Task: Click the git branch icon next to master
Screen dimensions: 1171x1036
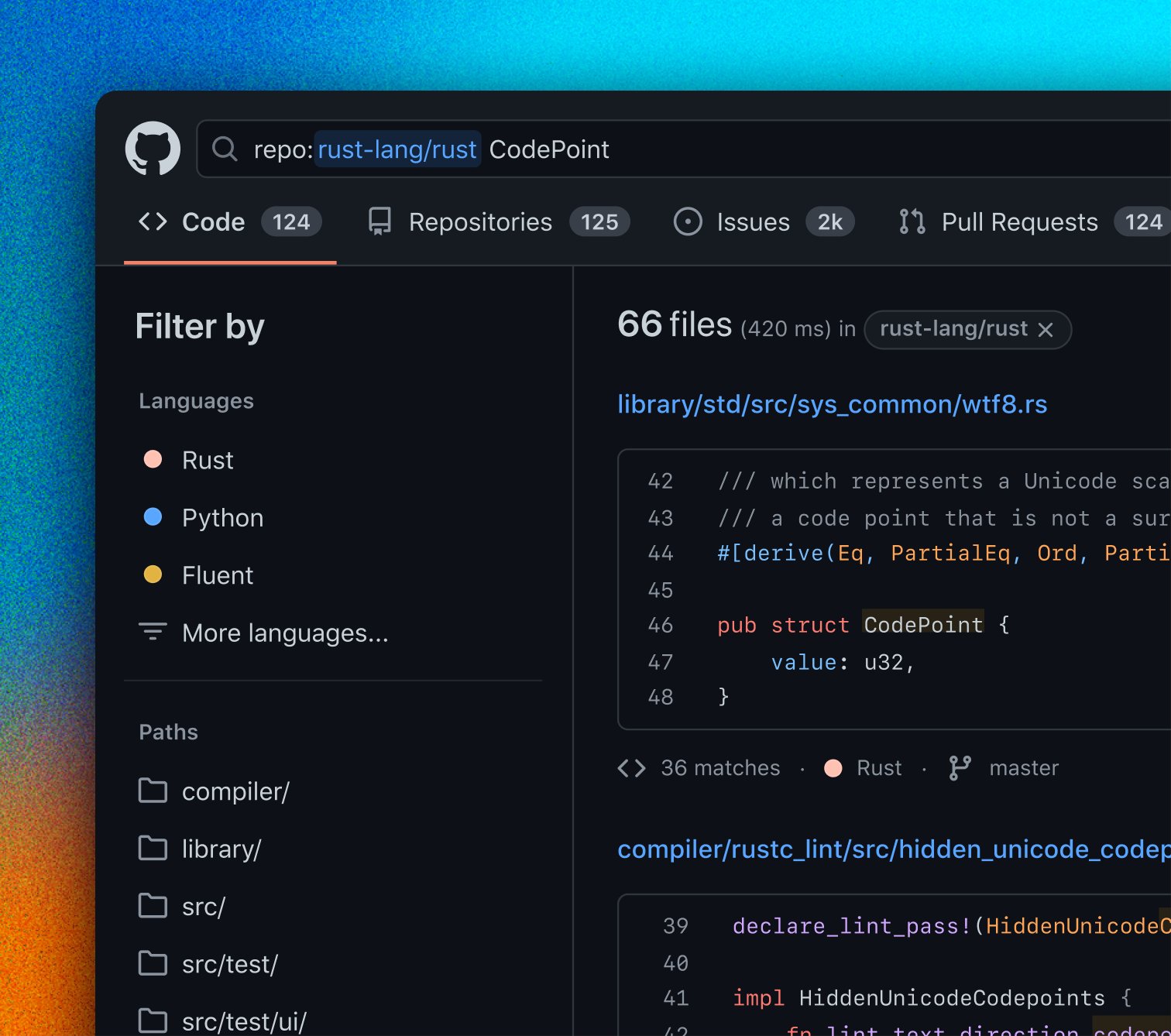Action: pyautogui.click(x=960, y=768)
